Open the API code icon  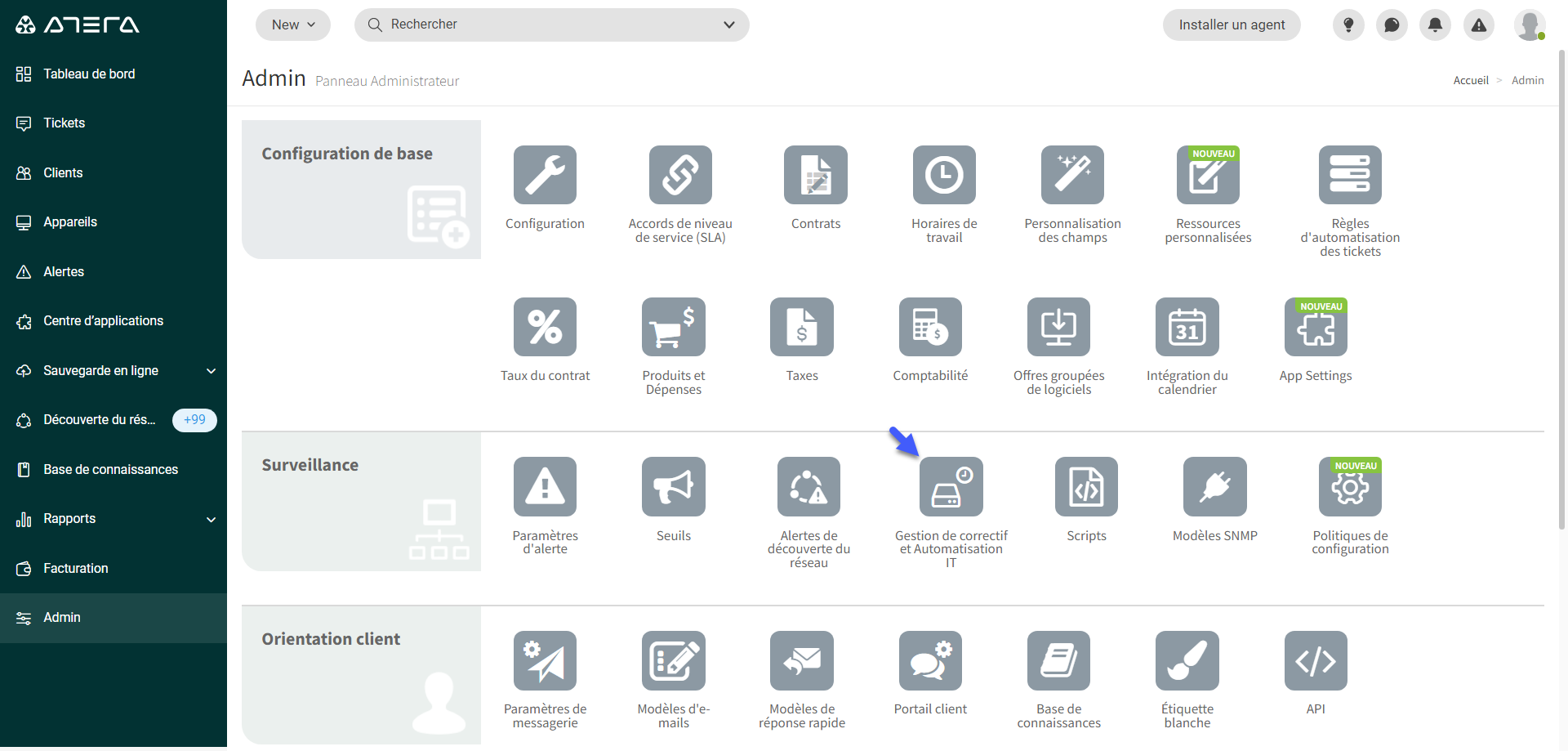1315,660
